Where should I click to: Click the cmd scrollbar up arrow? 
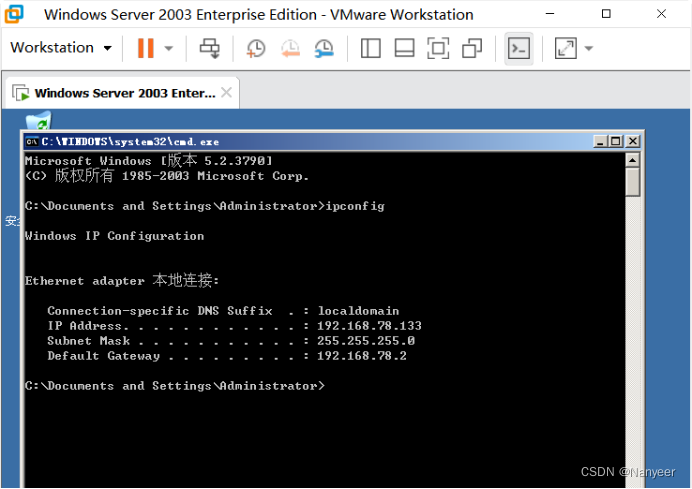(x=632, y=160)
